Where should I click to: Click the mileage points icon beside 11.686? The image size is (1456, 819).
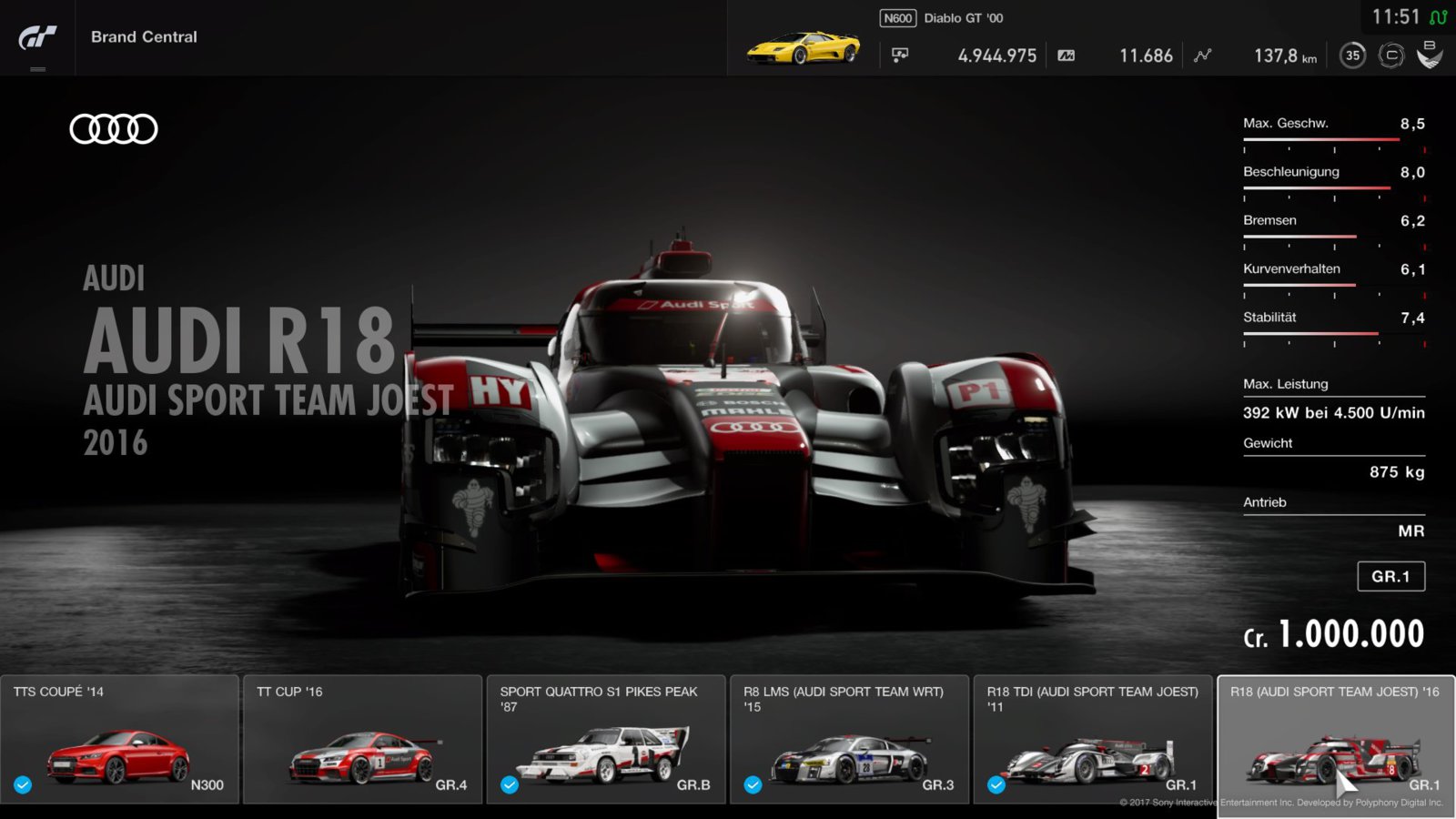[1067, 56]
